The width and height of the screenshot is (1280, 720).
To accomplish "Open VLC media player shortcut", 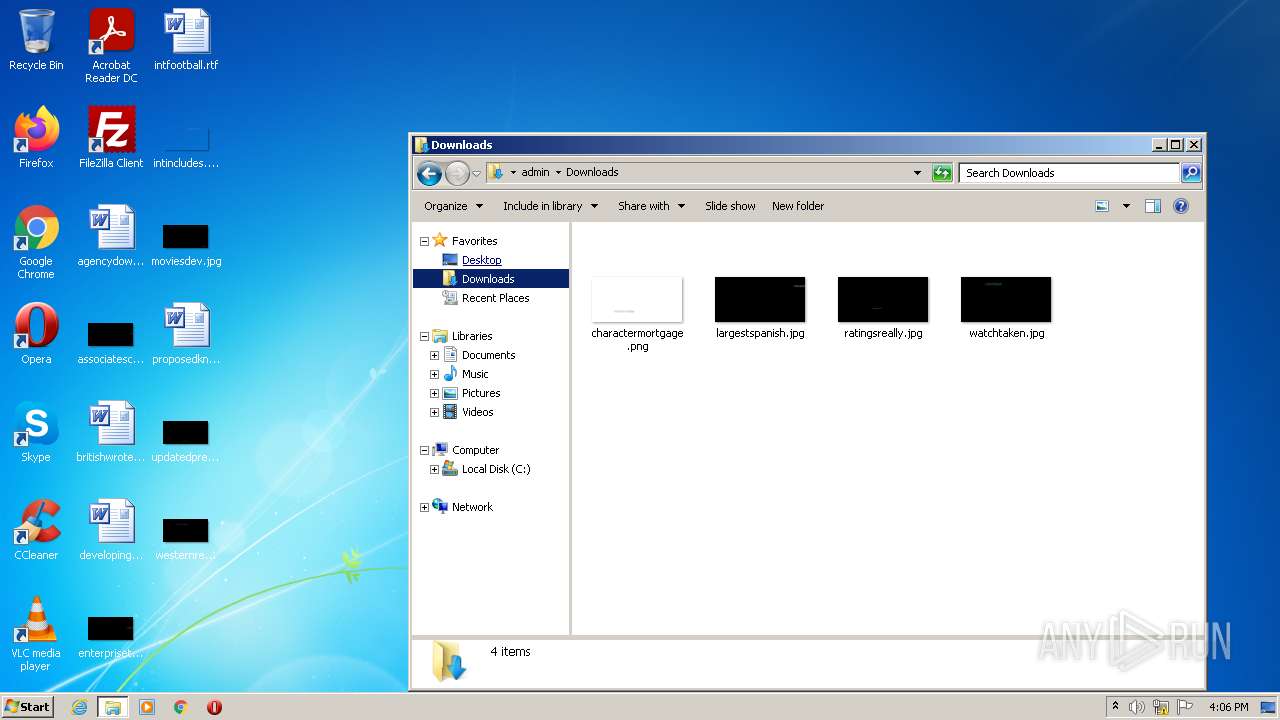I will coord(36,634).
